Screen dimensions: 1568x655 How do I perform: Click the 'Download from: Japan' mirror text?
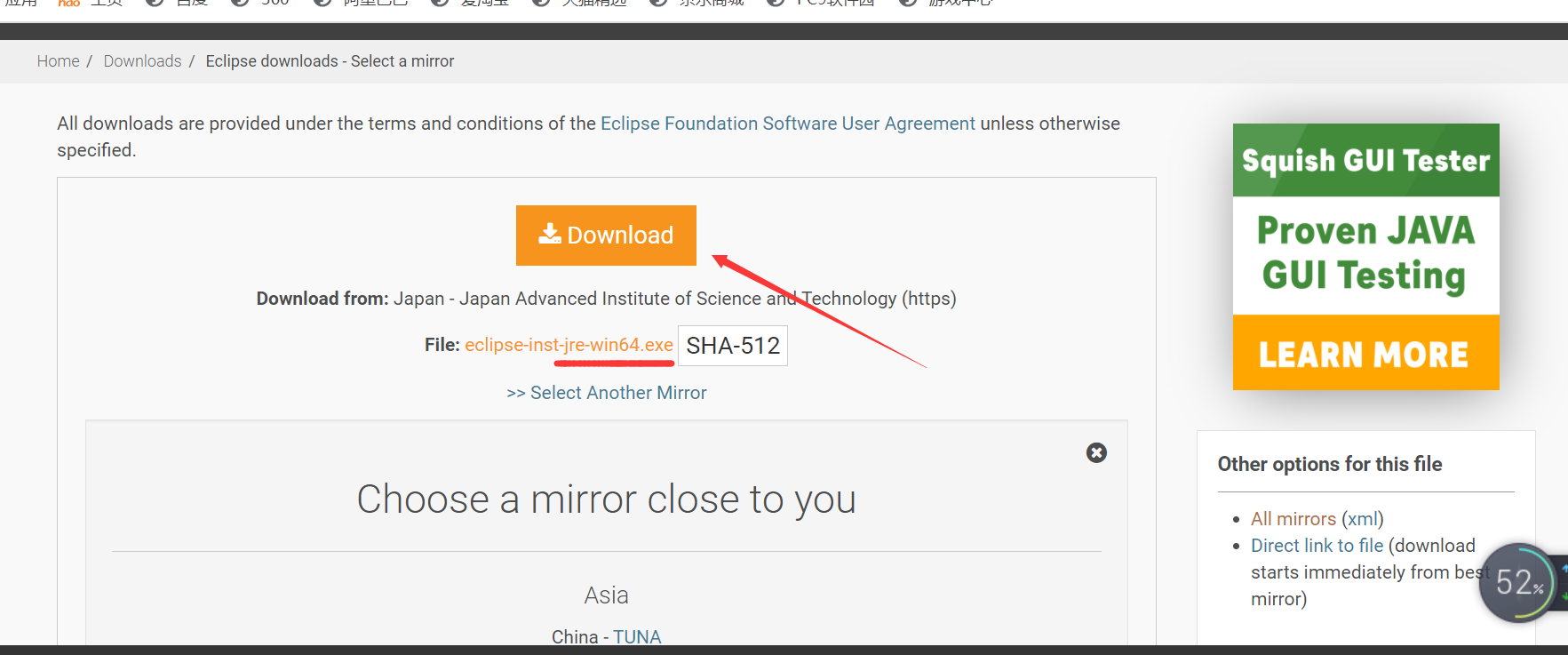tap(607, 299)
